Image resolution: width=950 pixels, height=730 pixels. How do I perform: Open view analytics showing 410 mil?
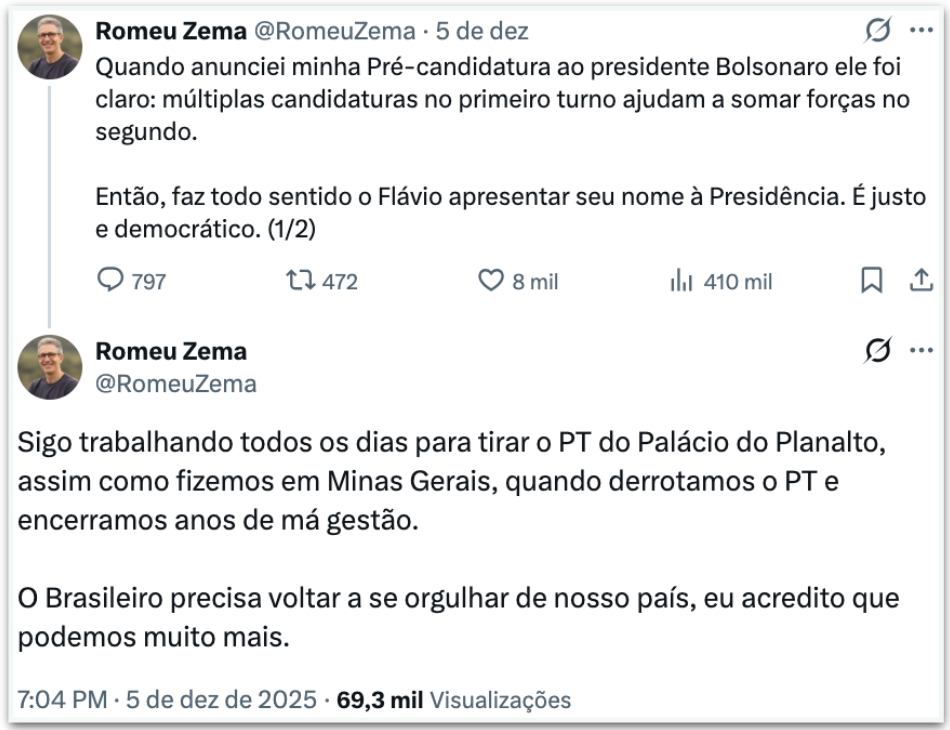pyautogui.click(x=682, y=282)
